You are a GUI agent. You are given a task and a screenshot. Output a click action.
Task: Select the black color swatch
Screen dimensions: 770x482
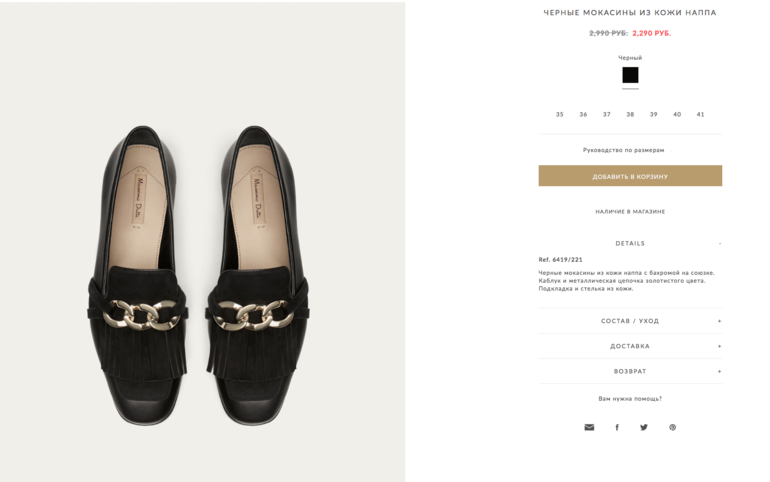point(630,75)
